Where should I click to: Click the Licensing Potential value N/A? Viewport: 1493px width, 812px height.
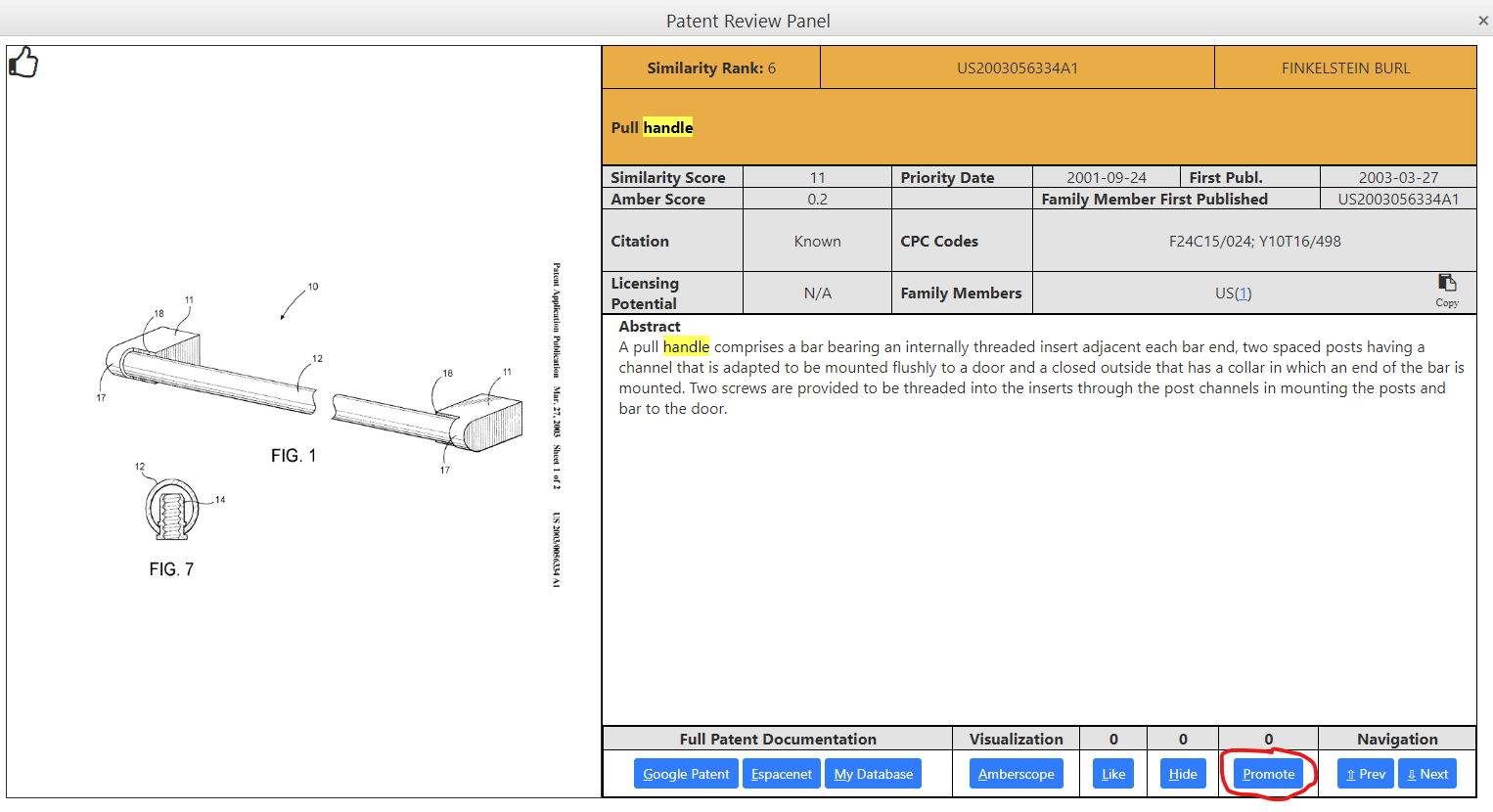pos(818,293)
